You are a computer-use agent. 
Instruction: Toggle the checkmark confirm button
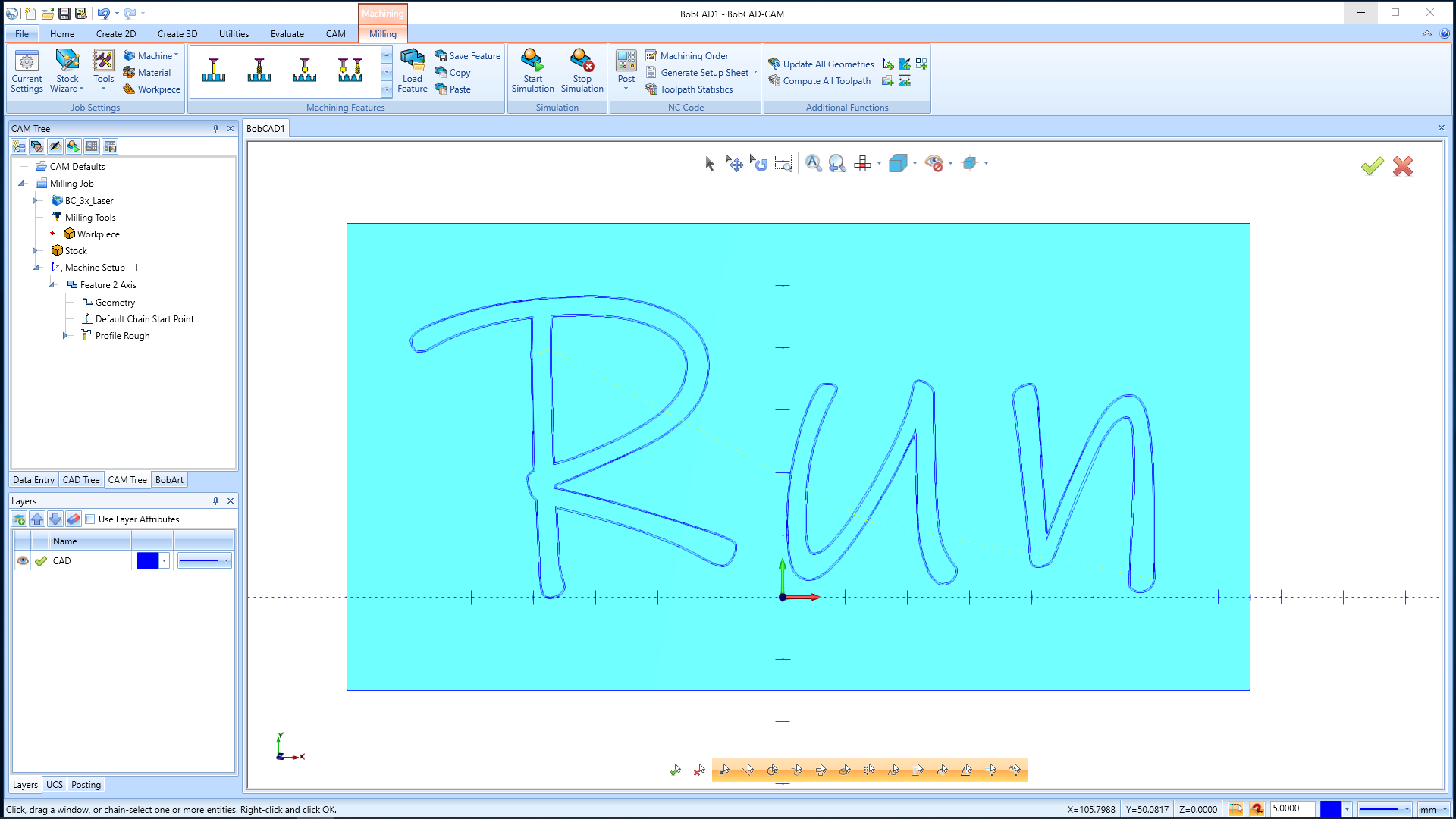click(1372, 166)
